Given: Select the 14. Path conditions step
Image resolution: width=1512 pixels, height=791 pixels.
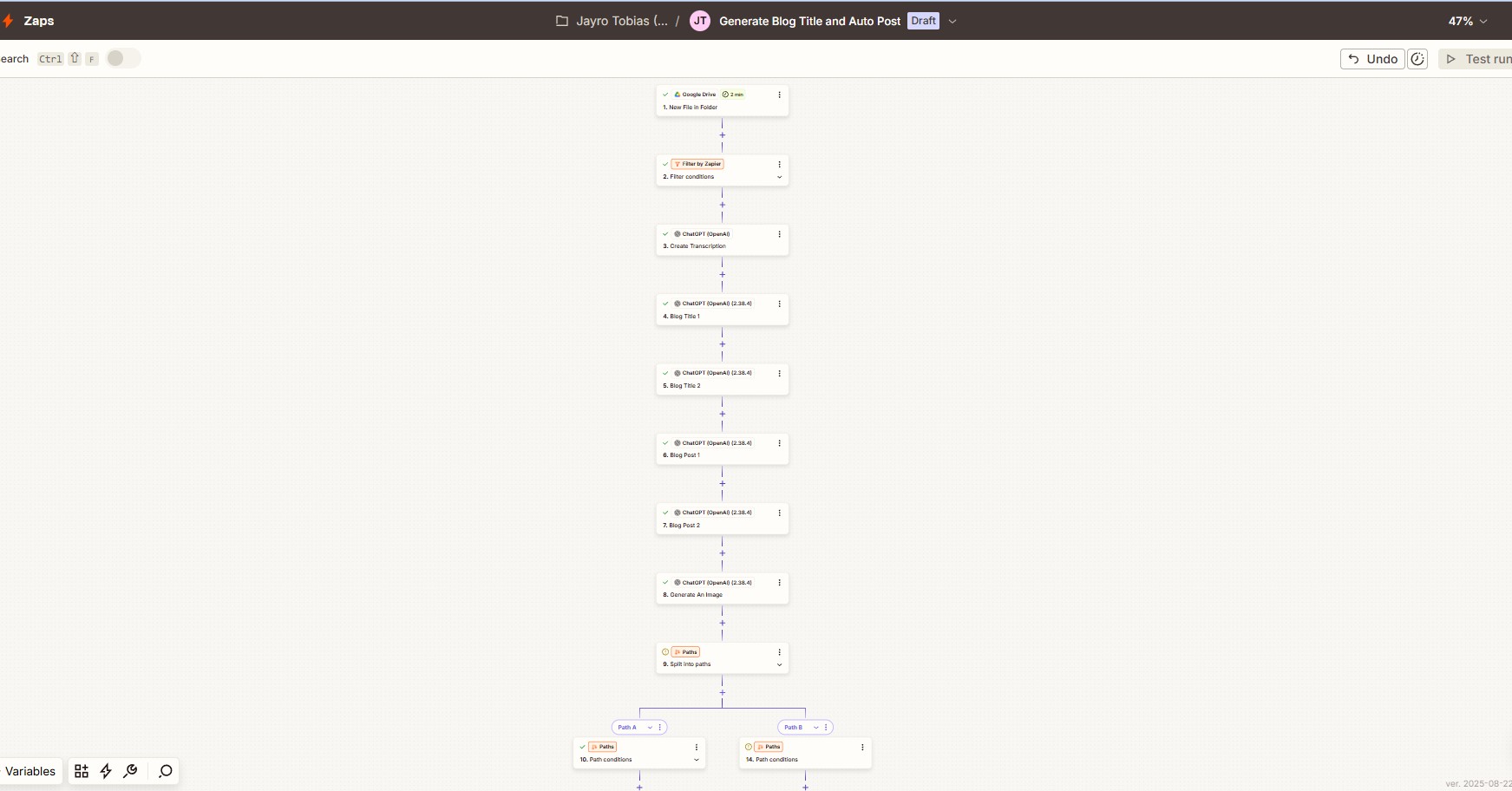Looking at the screenshot, I should click(x=805, y=753).
